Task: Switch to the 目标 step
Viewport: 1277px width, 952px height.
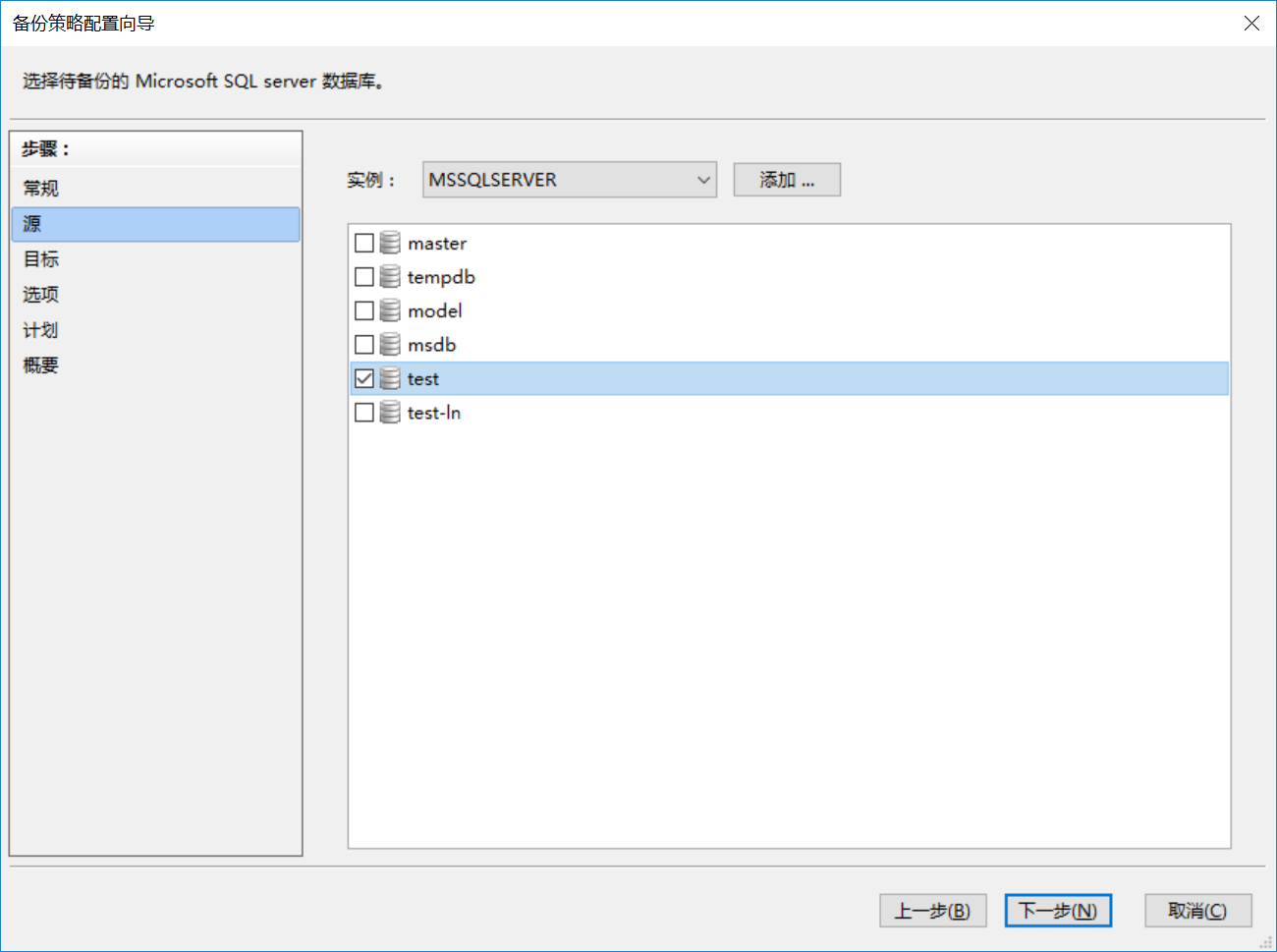Action: (x=41, y=259)
